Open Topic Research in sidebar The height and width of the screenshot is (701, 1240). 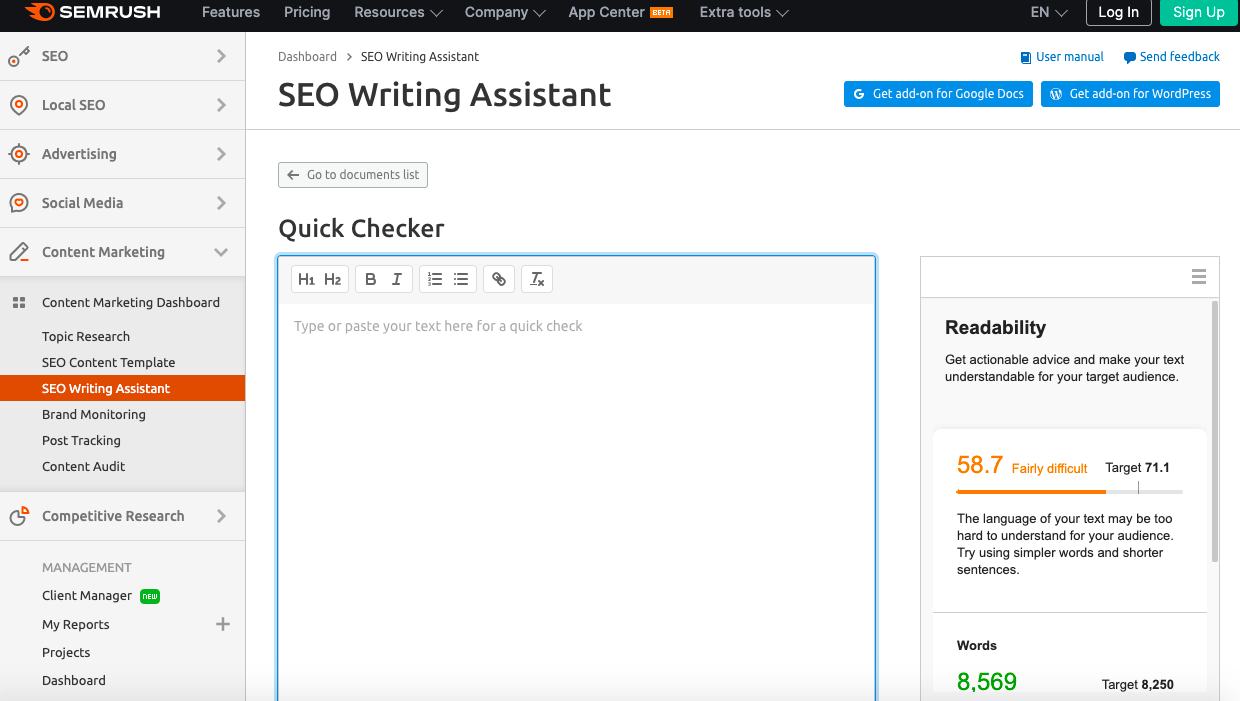86,336
